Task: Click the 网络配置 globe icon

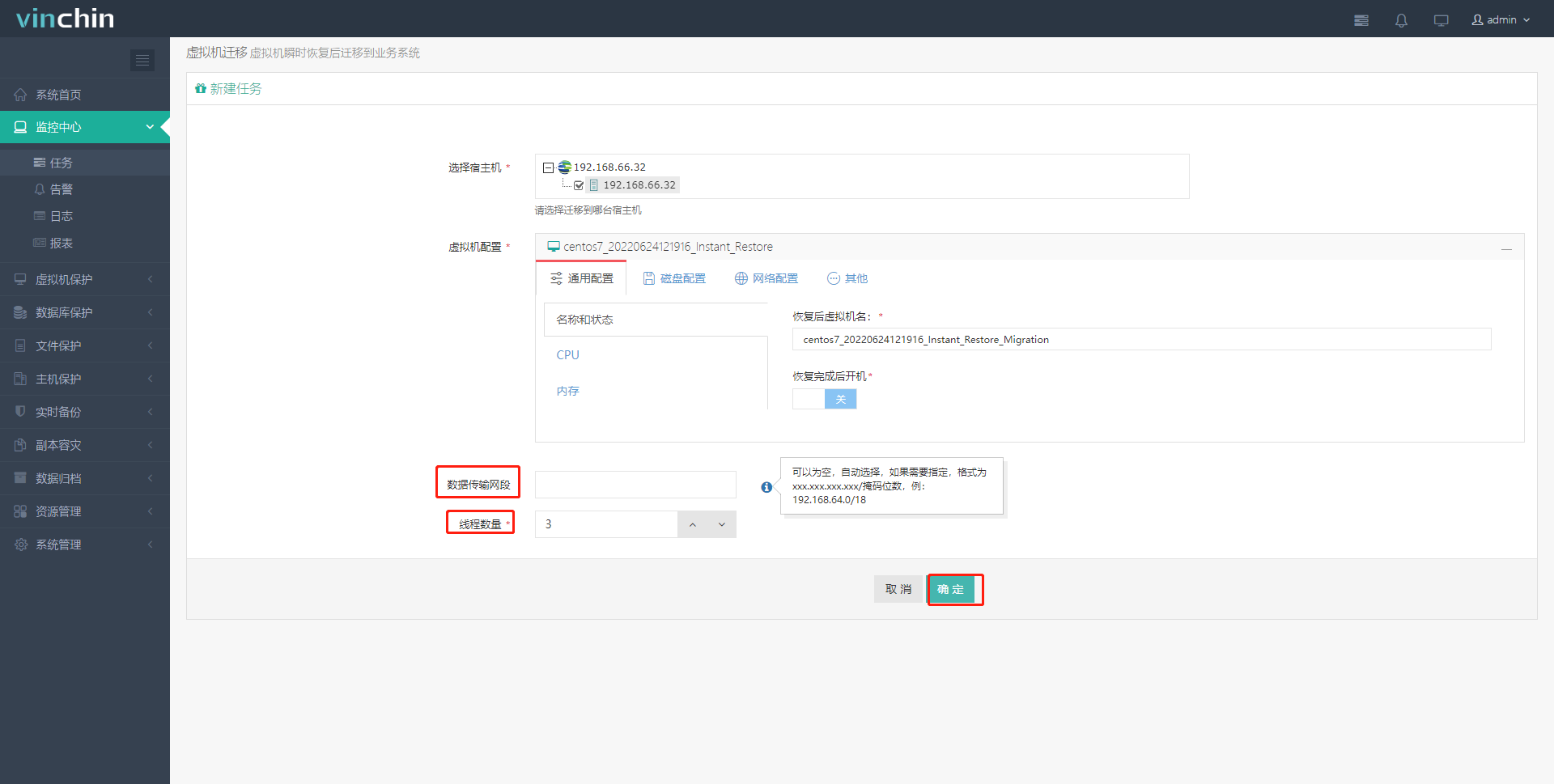Action: [741, 278]
